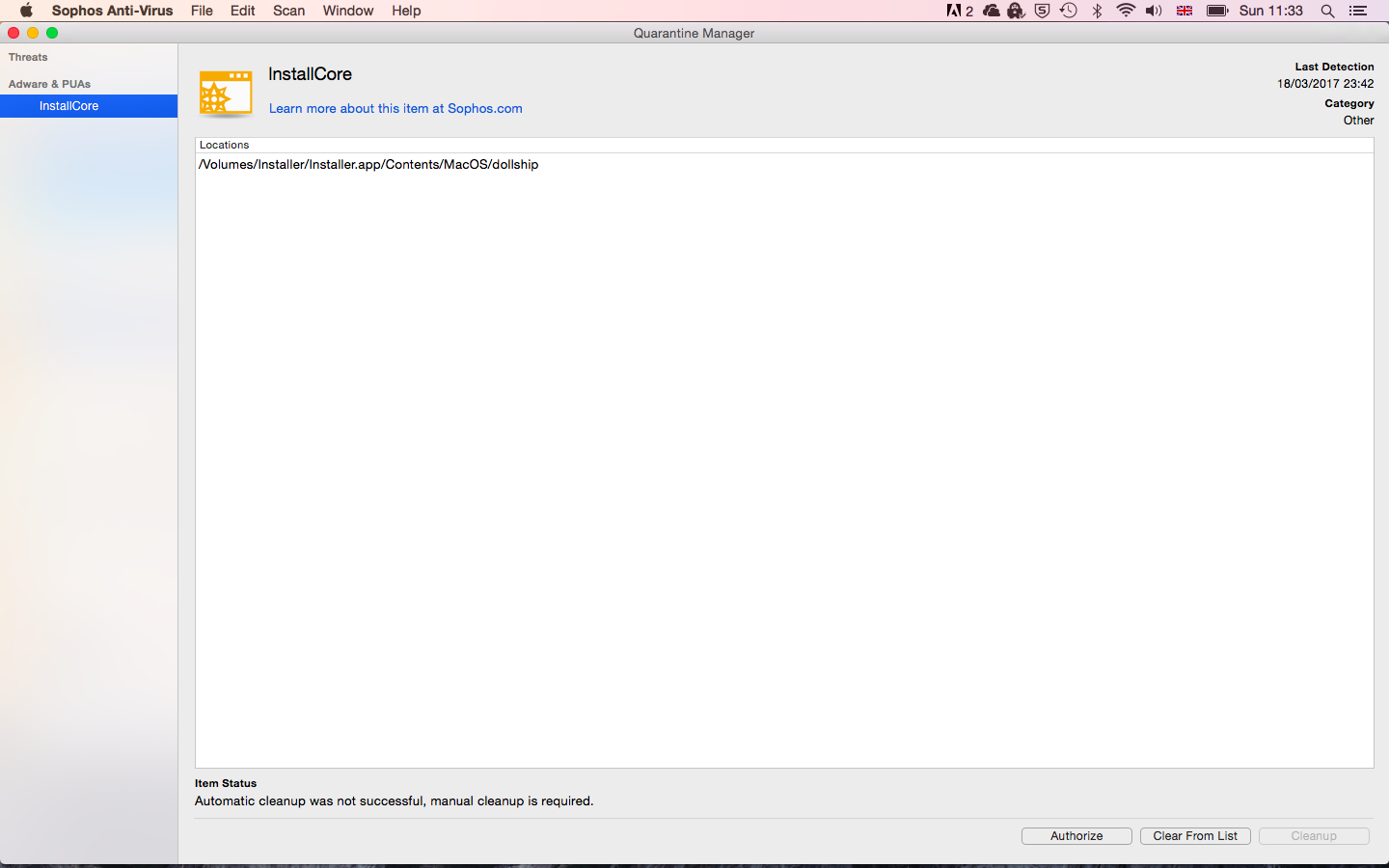Click the Authorize button
Image resolution: width=1389 pixels, height=868 pixels.
coord(1076,836)
